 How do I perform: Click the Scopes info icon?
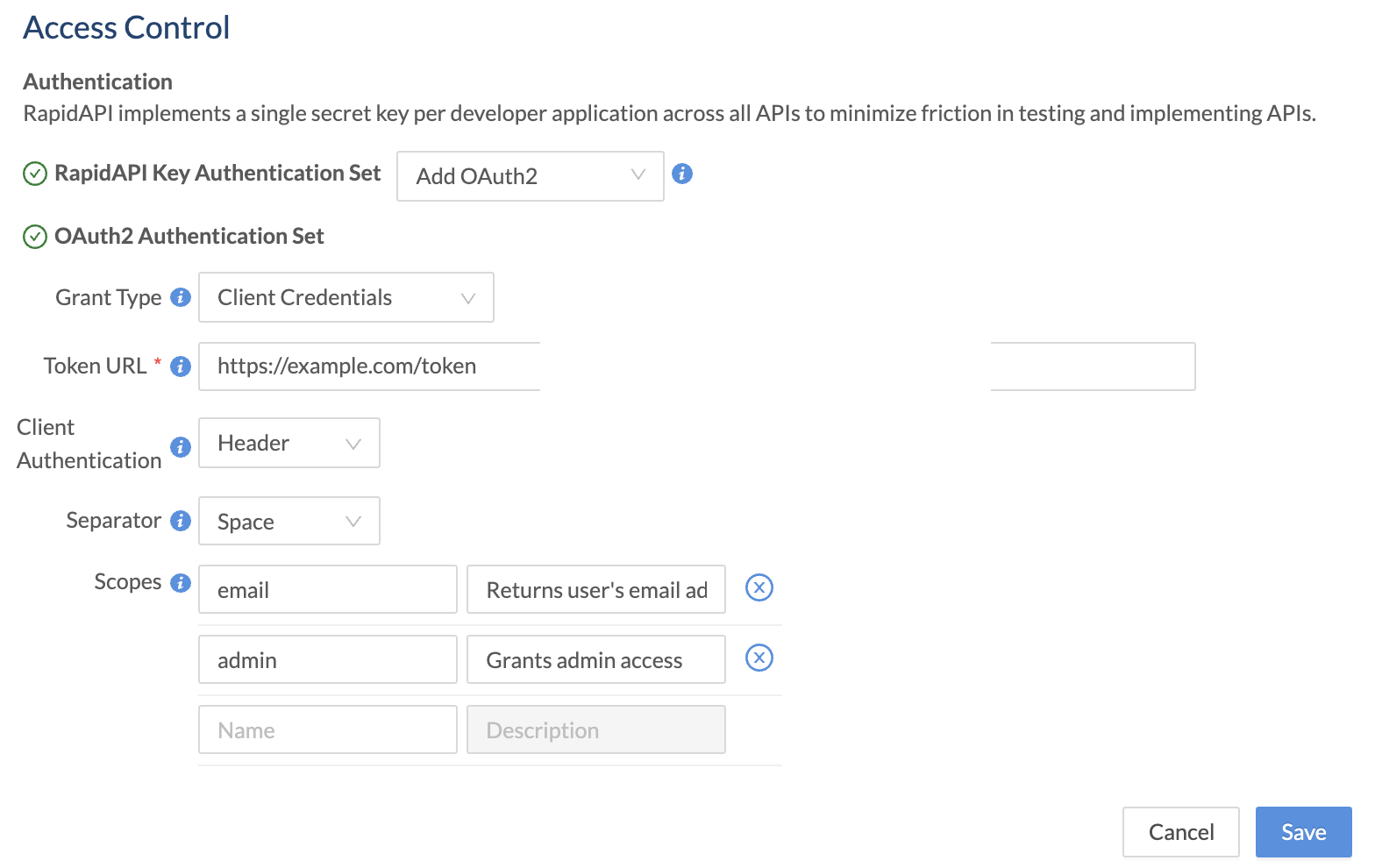point(181,583)
